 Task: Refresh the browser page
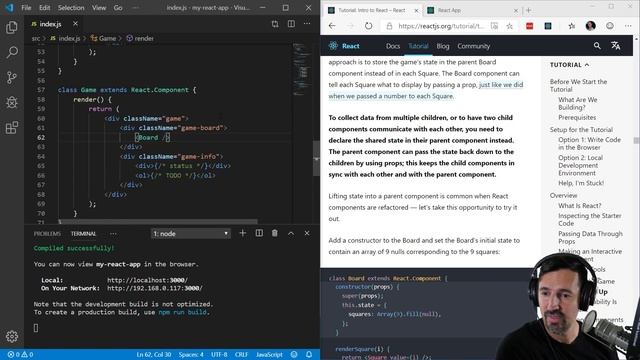coord(369,26)
